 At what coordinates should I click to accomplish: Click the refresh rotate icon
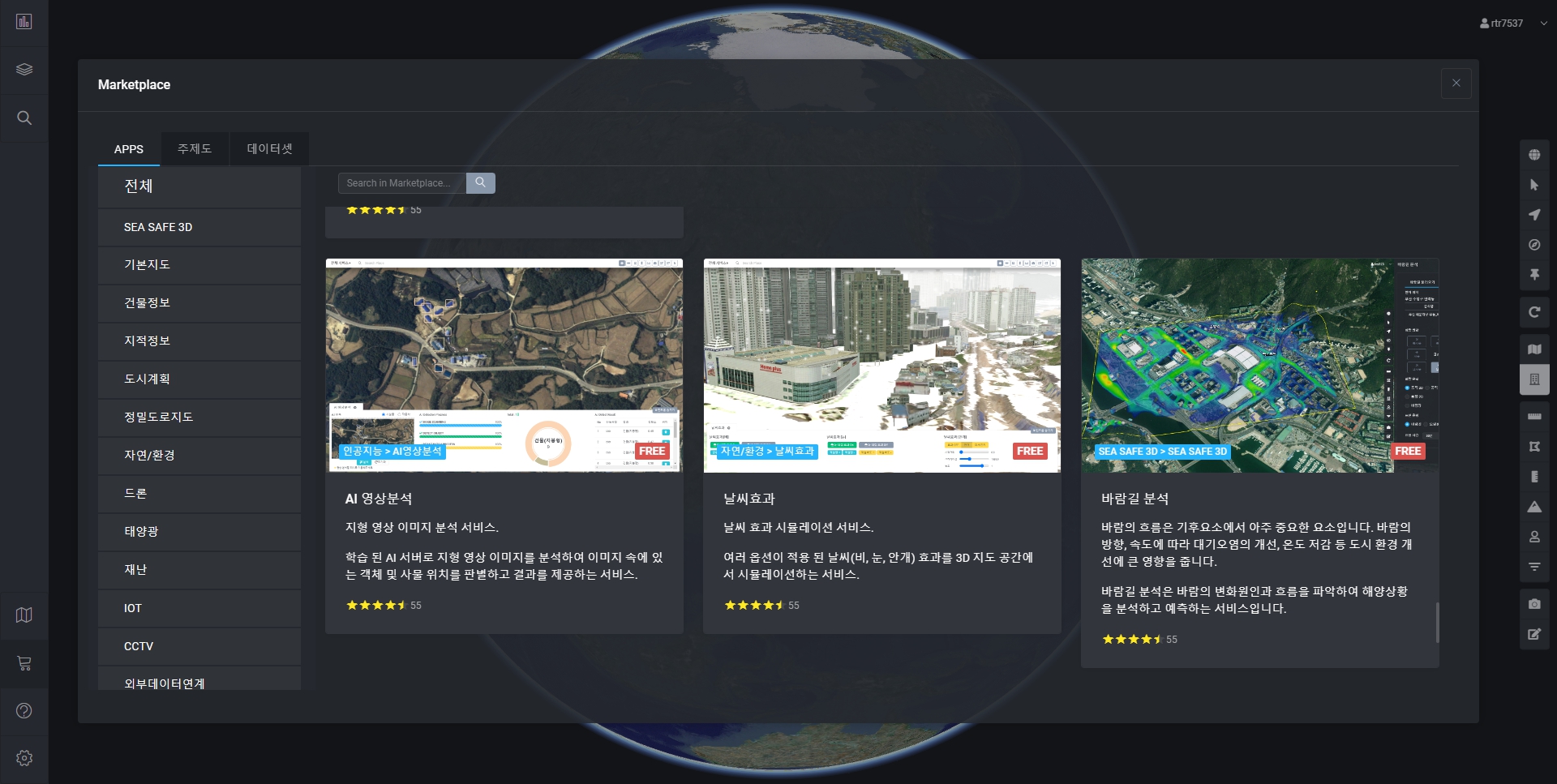pos(1534,312)
